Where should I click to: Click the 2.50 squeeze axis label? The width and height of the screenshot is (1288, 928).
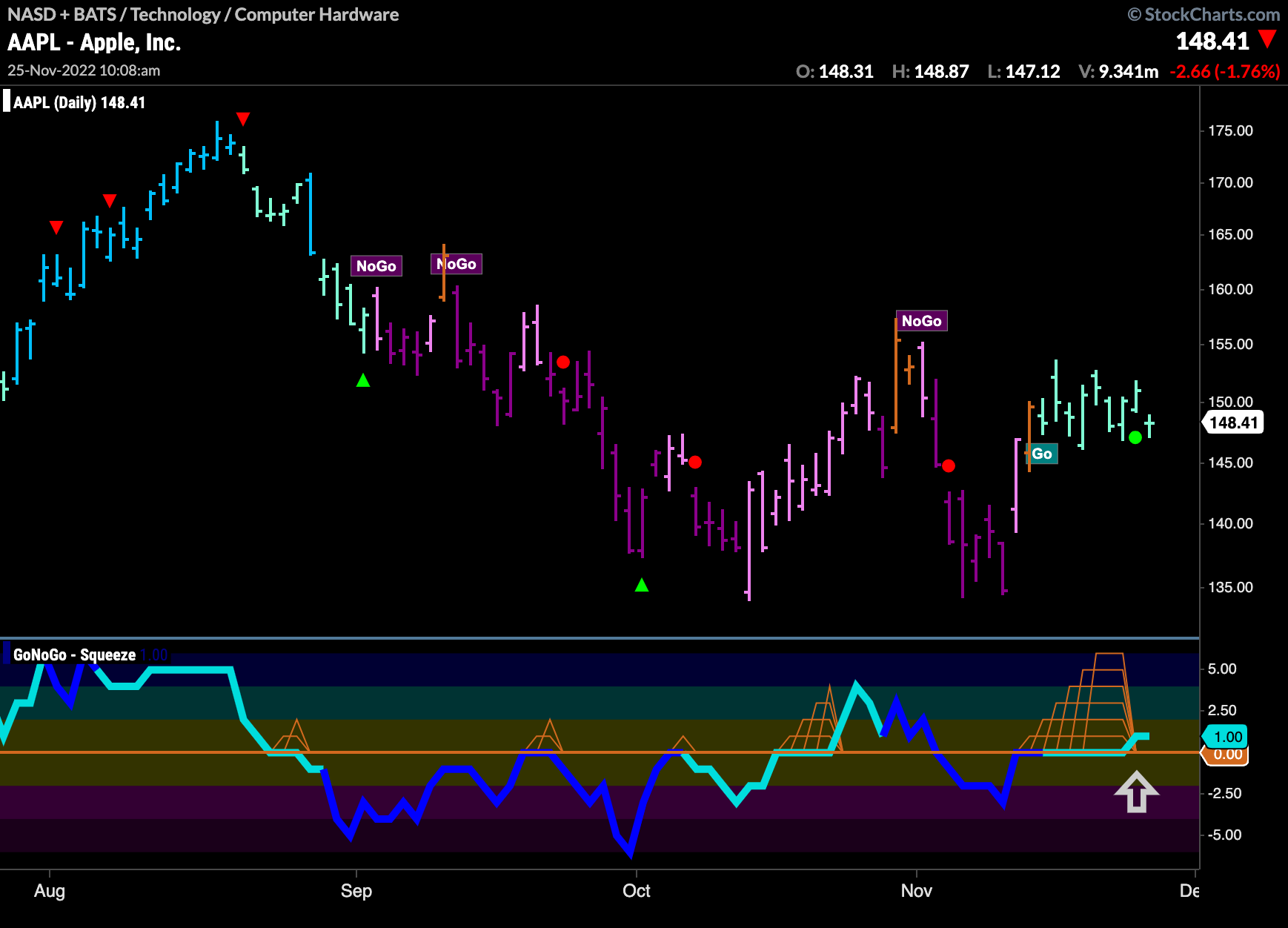(x=1222, y=710)
